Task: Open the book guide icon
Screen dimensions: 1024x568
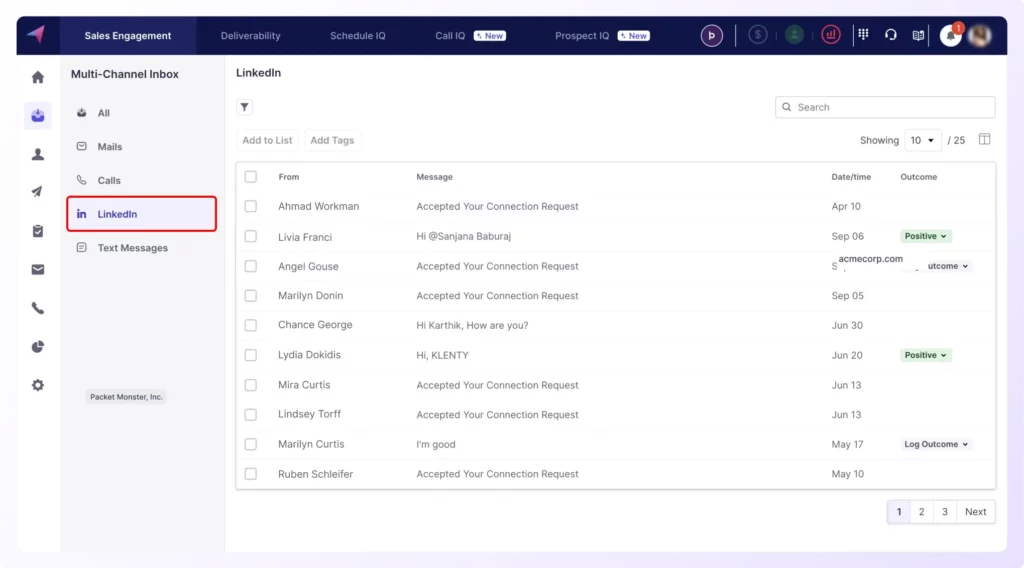Action: click(918, 35)
